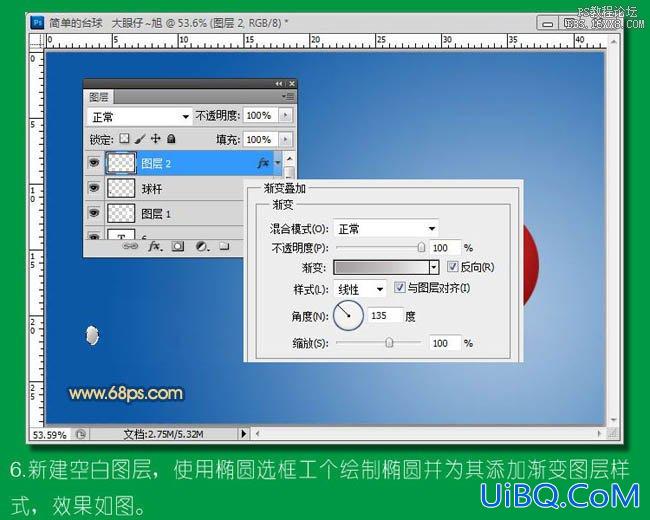
Task: Click the white cue ball on canvas
Action: point(92,335)
